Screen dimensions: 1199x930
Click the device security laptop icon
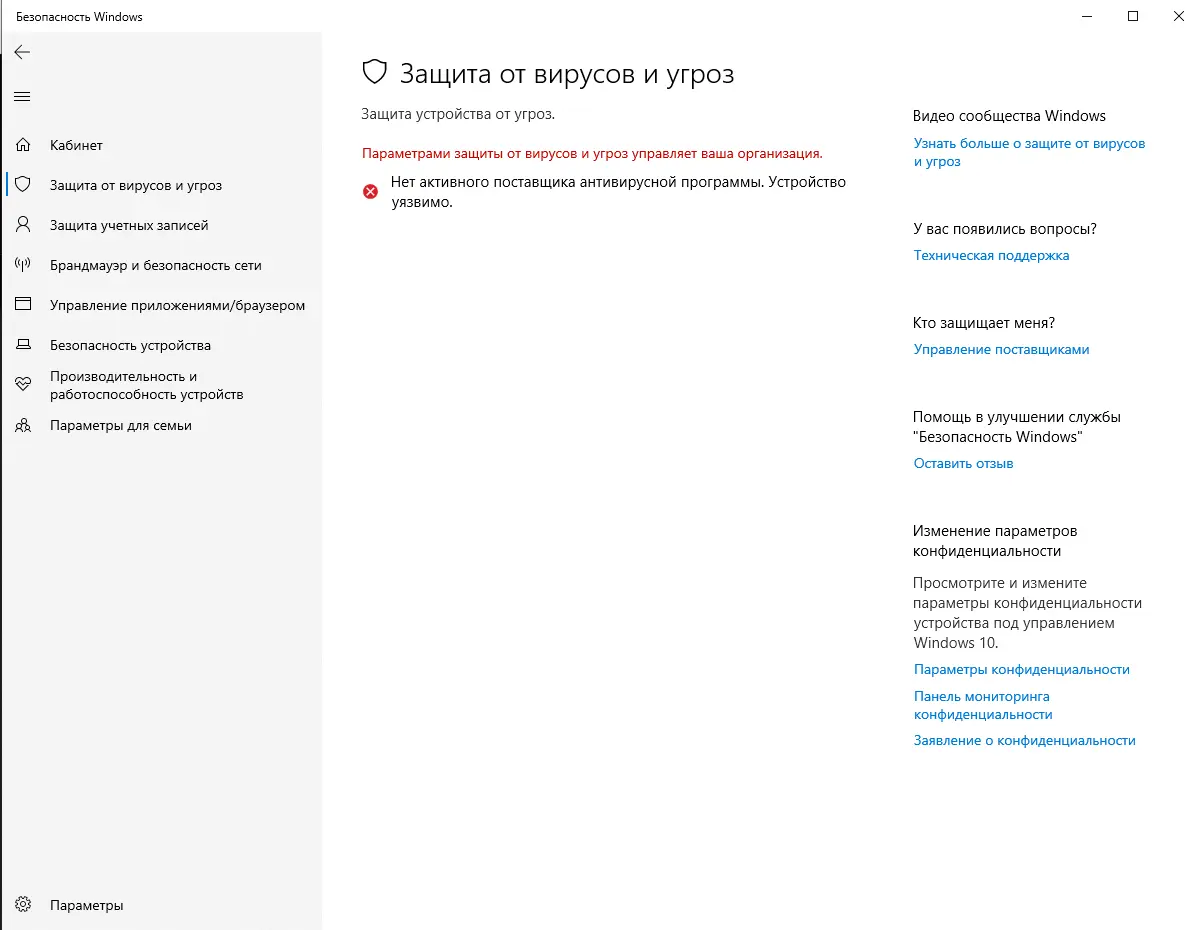tap(23, 345)
